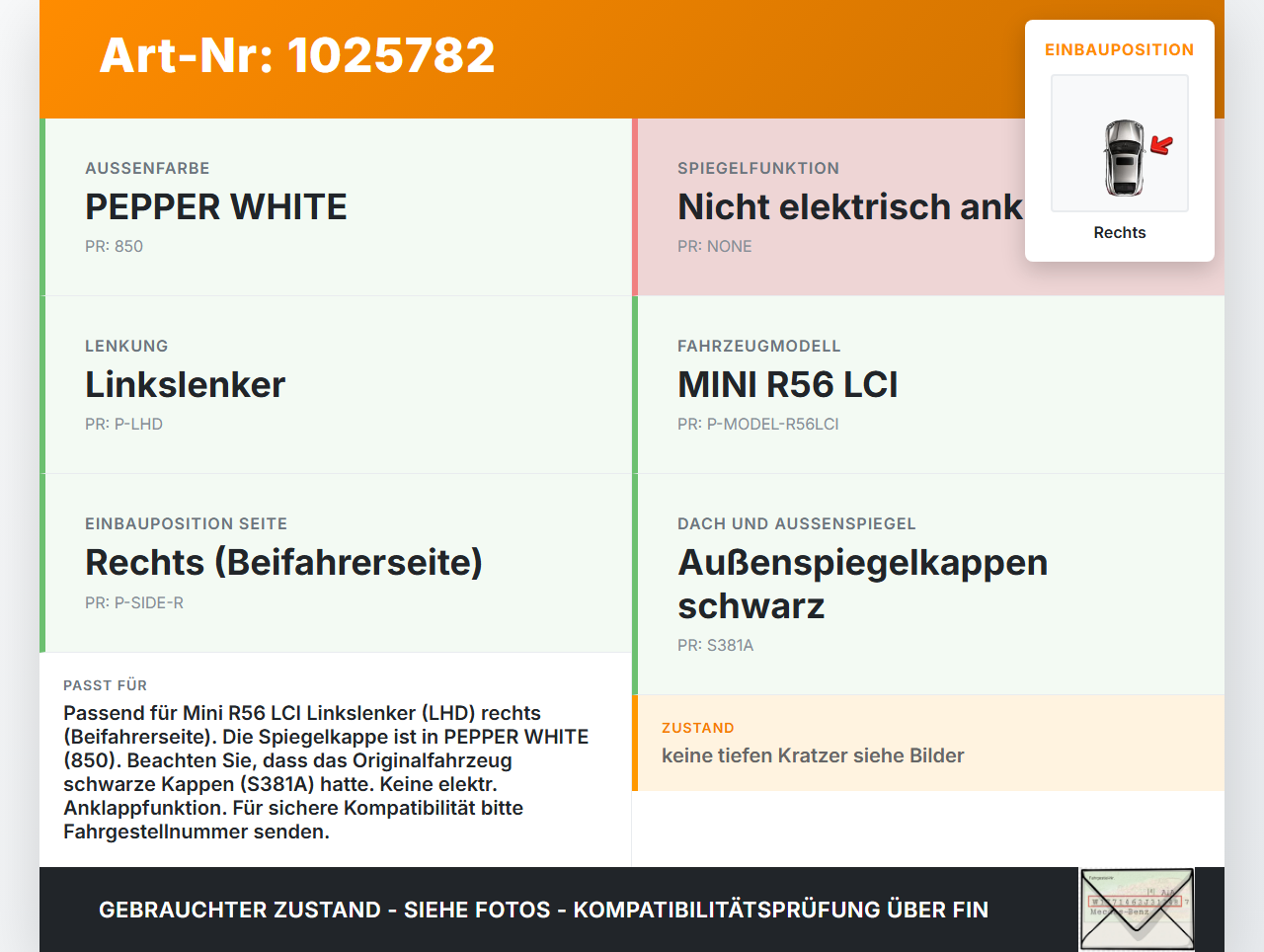Image resolution: width=1264 pixels, height=952 pixels.
Task: Click the PR: 850 code
Action: point(114,246)
